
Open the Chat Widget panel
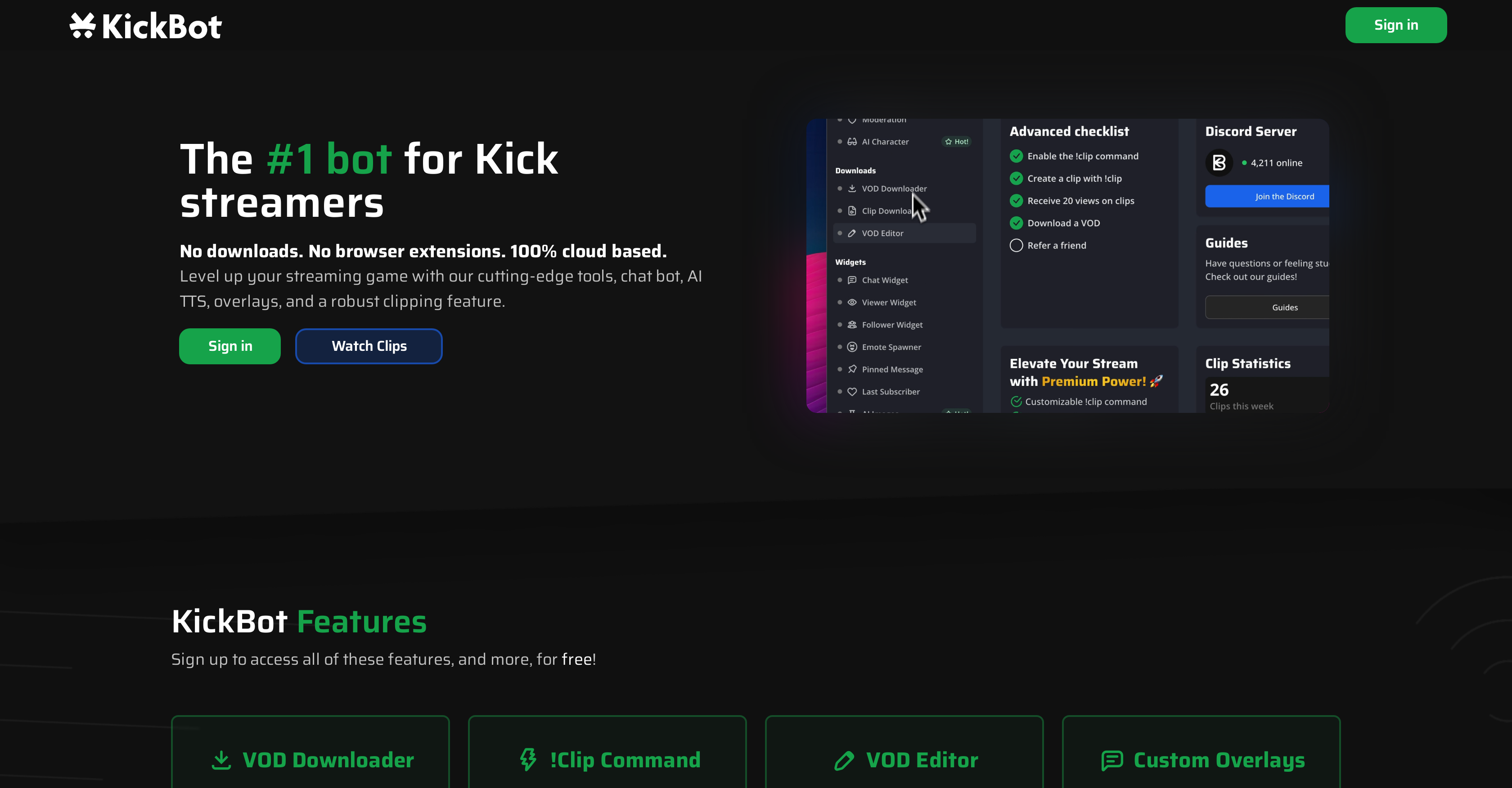coord(852,280)
